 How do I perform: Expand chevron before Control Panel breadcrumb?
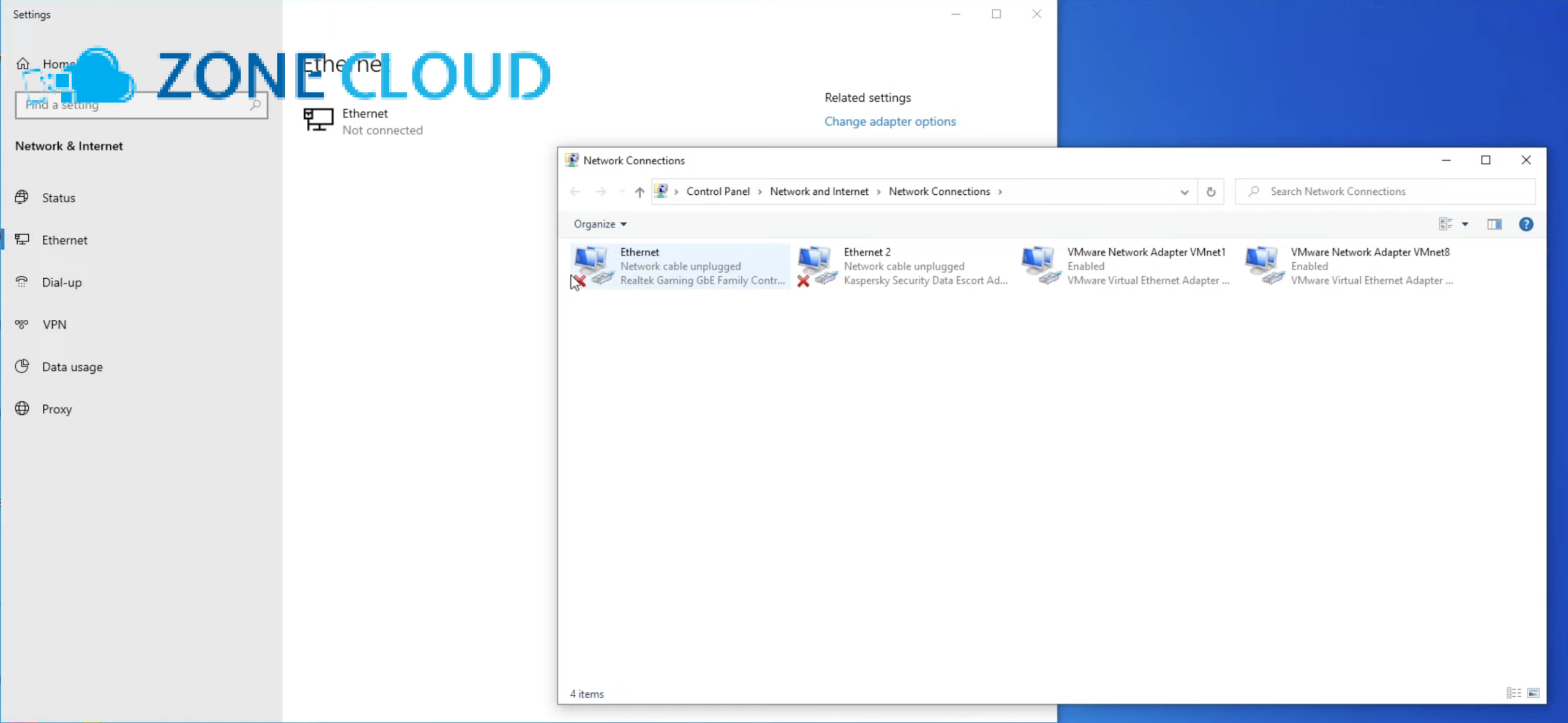tap(676, 192)
